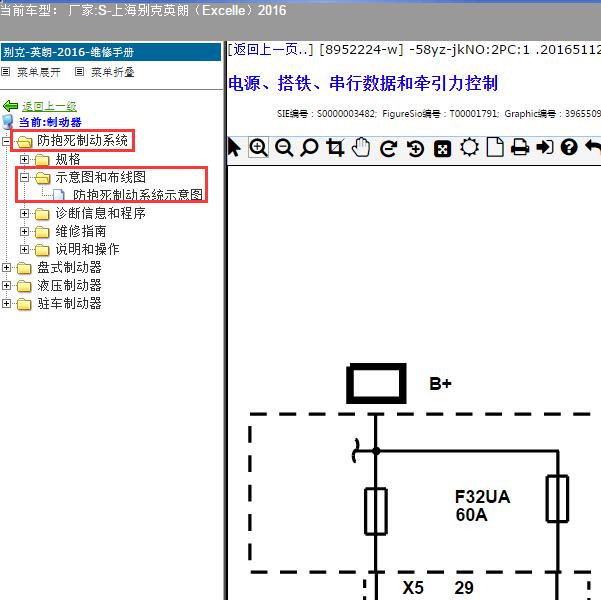601x600 pixels.
Task: Click the 当前:制动器 label
Action: pos(50,122)
